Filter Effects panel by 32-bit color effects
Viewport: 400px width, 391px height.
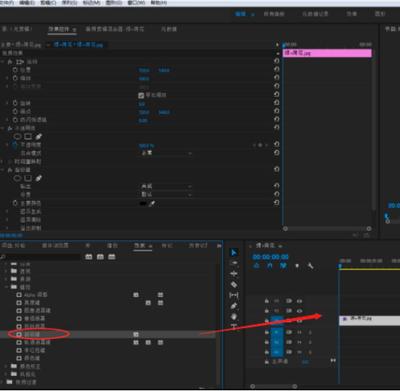(100, 257)
